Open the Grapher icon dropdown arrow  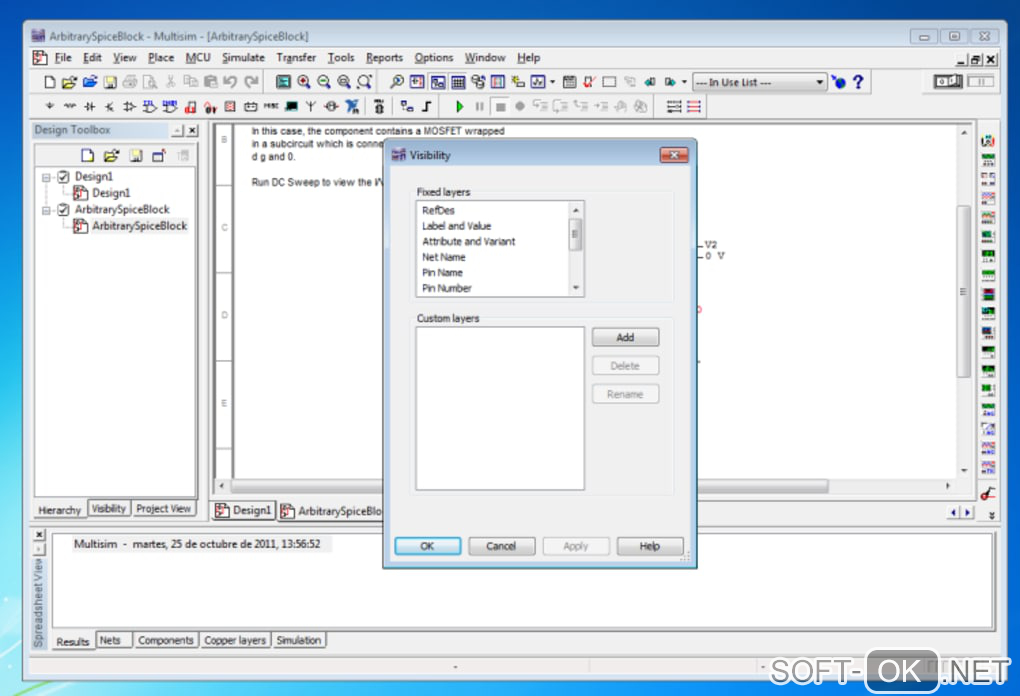point(552,82)
